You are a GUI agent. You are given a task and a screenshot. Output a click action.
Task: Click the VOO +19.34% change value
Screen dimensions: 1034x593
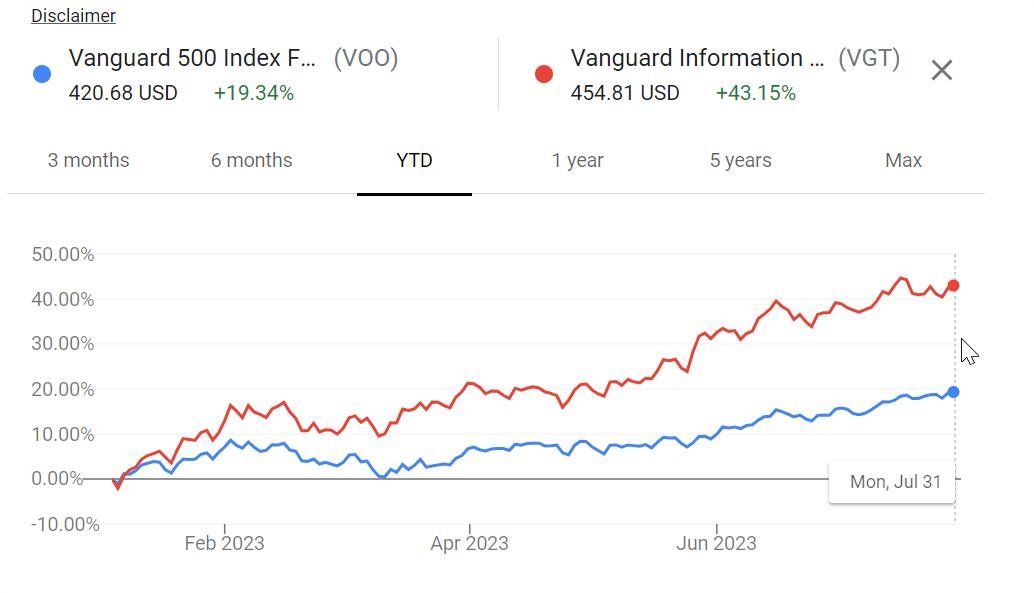click(254, 93)
